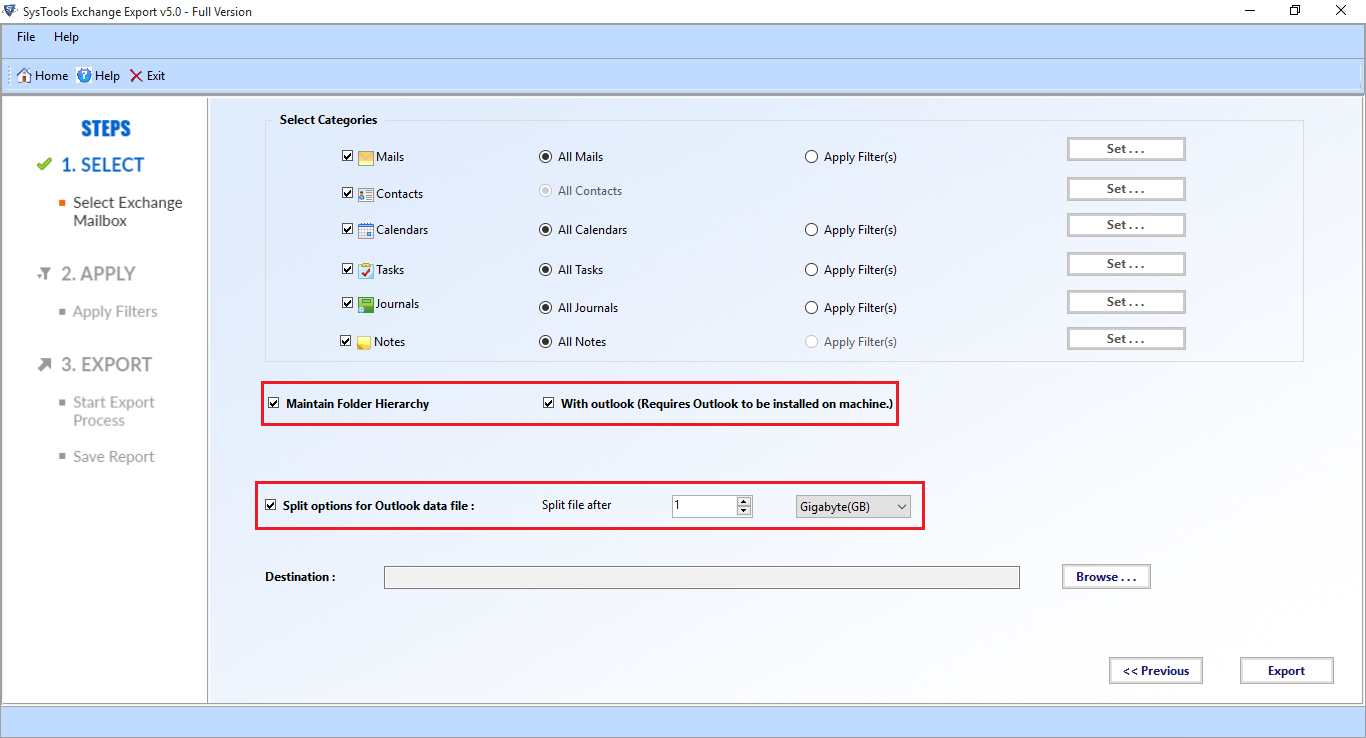
Task: Select the All Journals radio button
Action: point(545,308)
